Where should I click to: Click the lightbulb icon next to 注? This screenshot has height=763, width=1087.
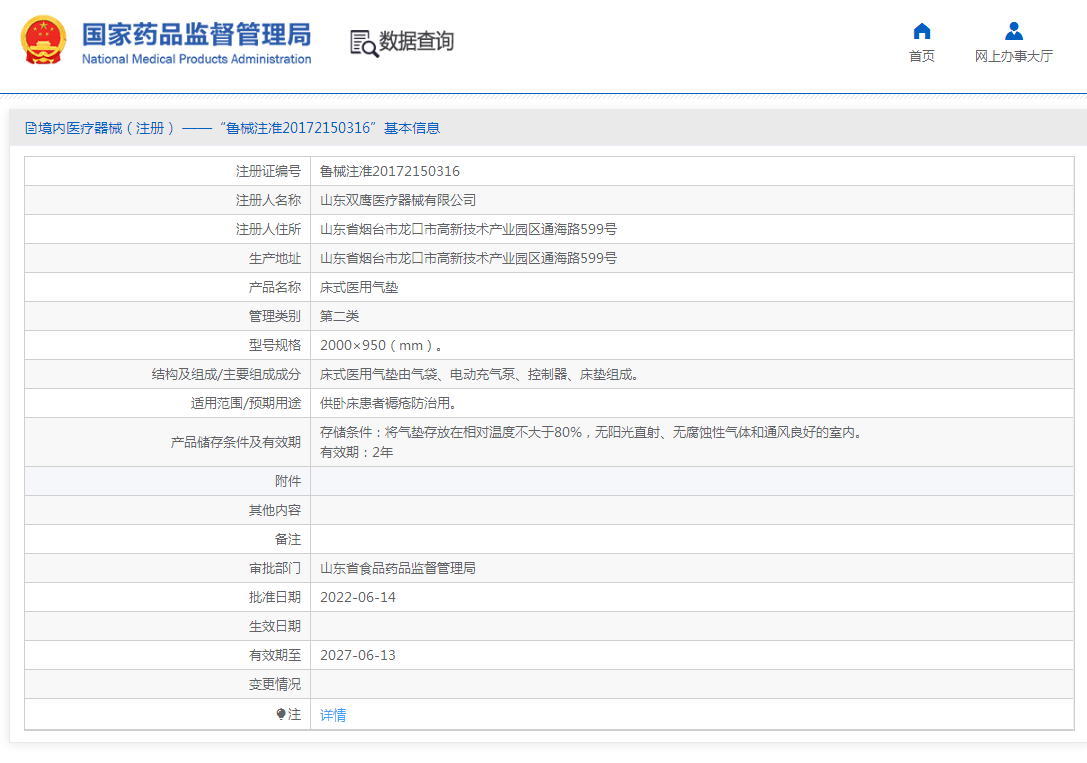(x=281, y=714)
